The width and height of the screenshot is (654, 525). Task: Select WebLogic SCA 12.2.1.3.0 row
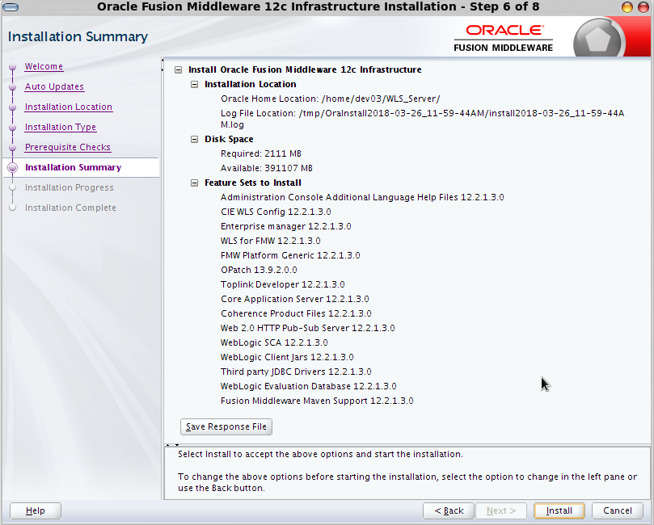(274, 343)
